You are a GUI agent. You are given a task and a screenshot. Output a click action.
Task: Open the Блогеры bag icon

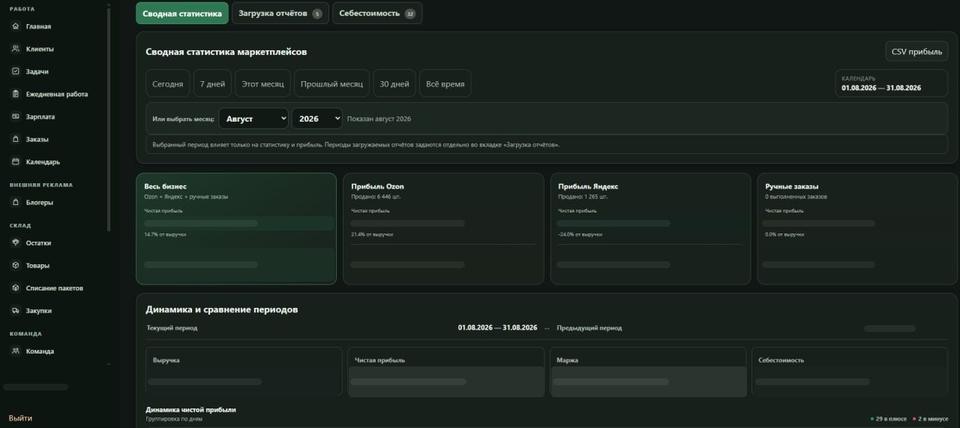click(x=16, y=202)
